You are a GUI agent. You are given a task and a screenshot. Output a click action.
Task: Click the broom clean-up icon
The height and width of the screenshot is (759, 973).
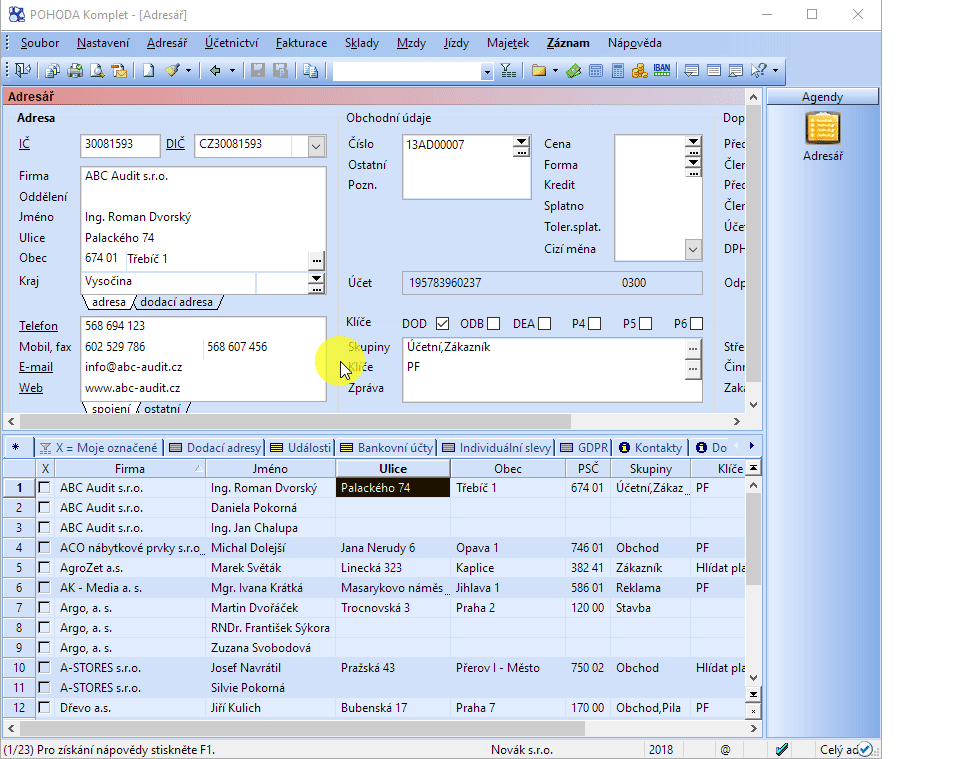point(172,71)
